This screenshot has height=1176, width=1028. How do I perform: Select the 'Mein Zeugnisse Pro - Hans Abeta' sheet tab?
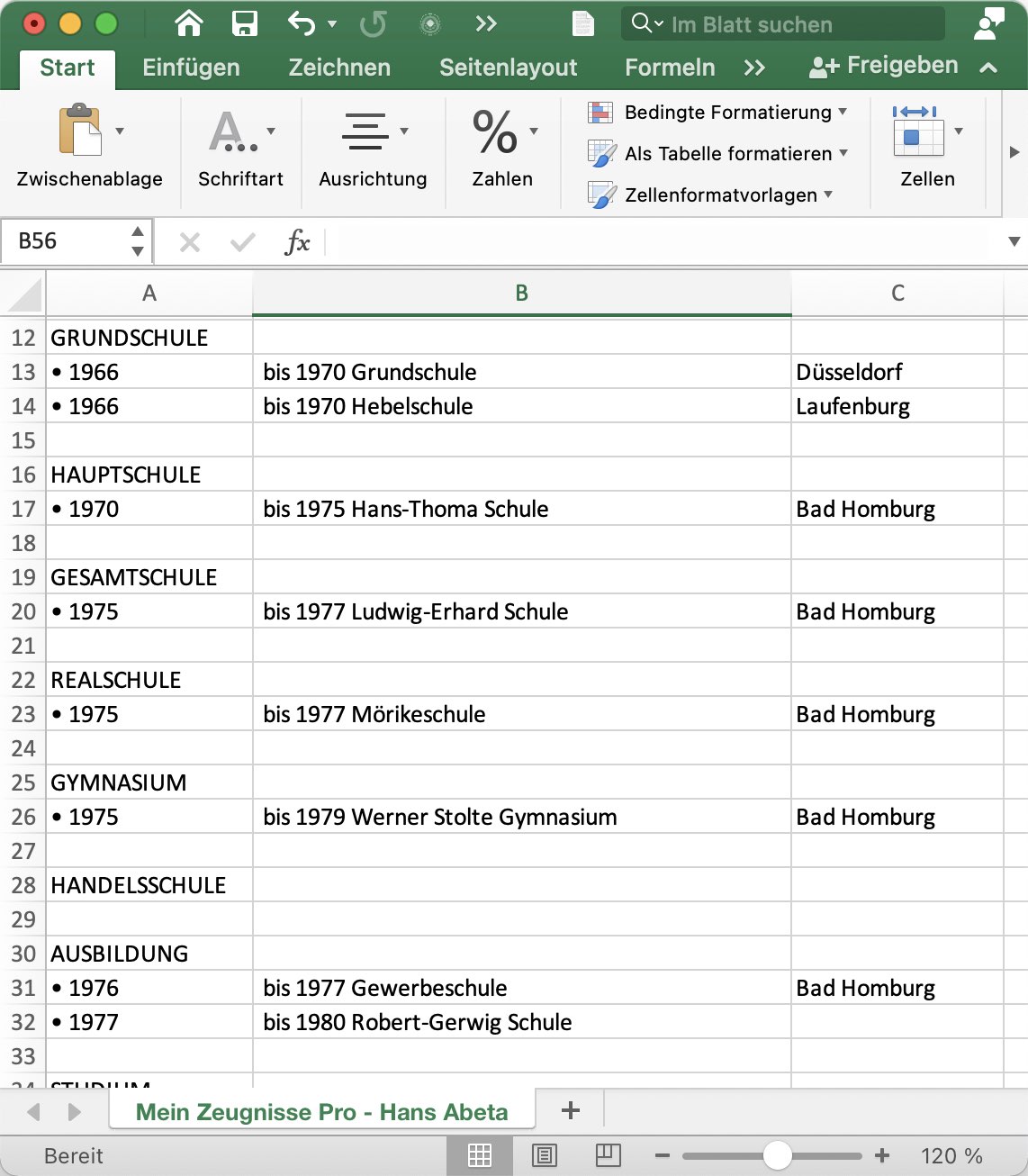pos(322,1112)
